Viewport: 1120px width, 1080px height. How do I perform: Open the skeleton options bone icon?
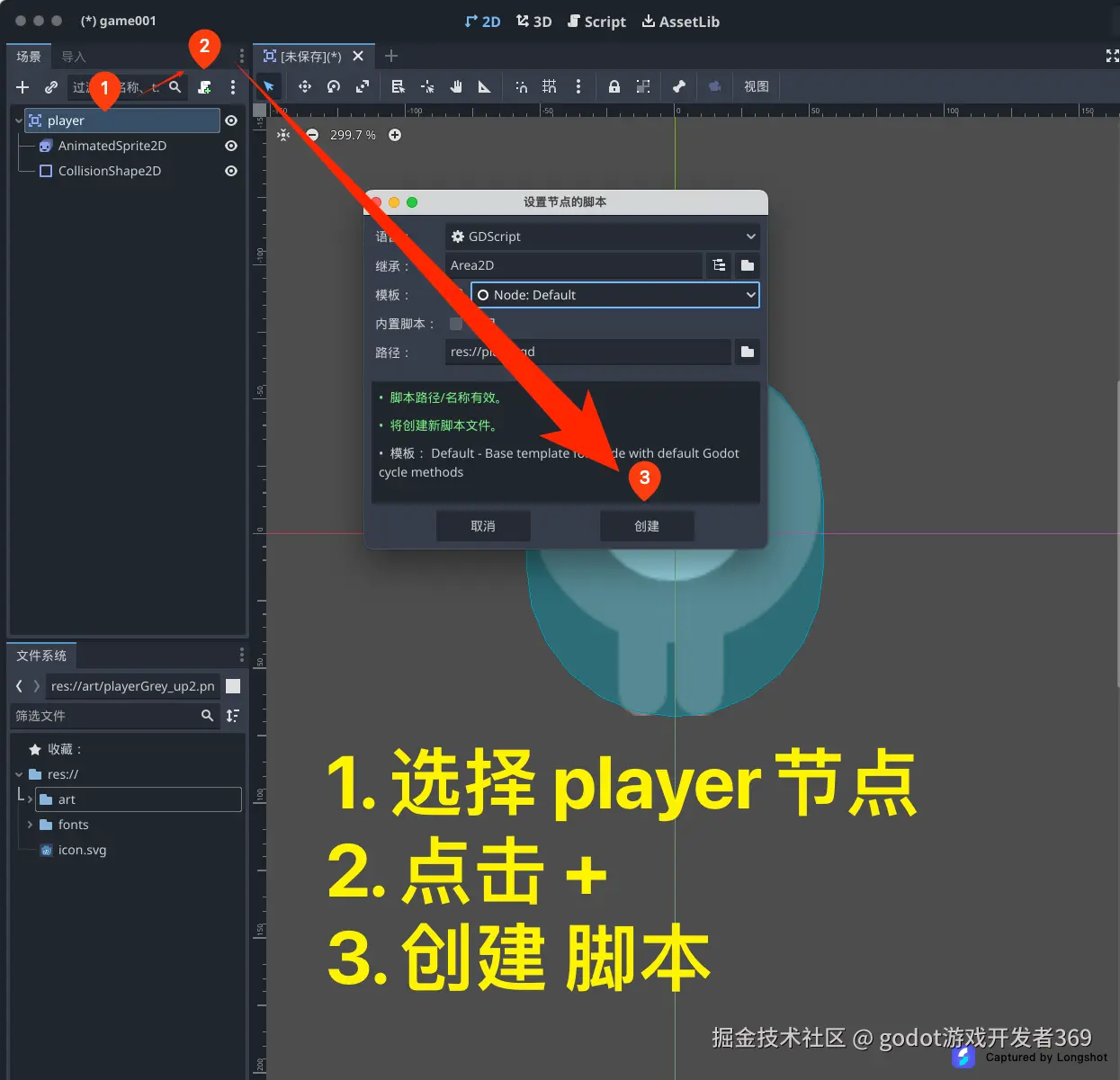tap(679, 86)
